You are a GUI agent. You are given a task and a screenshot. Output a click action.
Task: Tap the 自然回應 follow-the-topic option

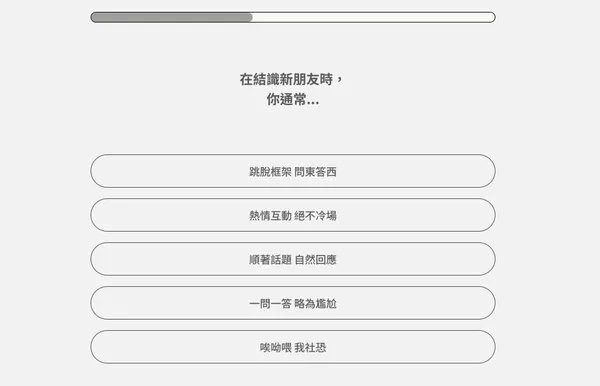click(x=293, y=259)
